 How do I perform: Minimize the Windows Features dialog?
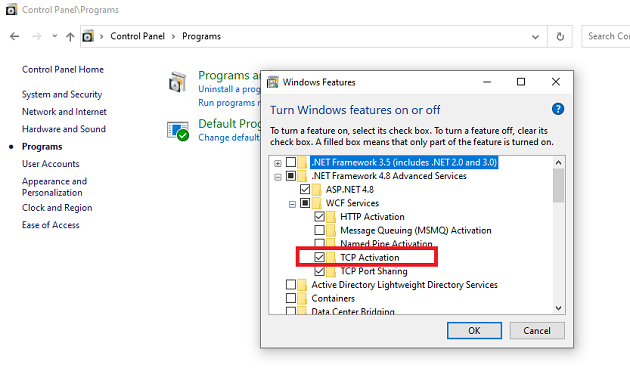(x=487, y=82)
